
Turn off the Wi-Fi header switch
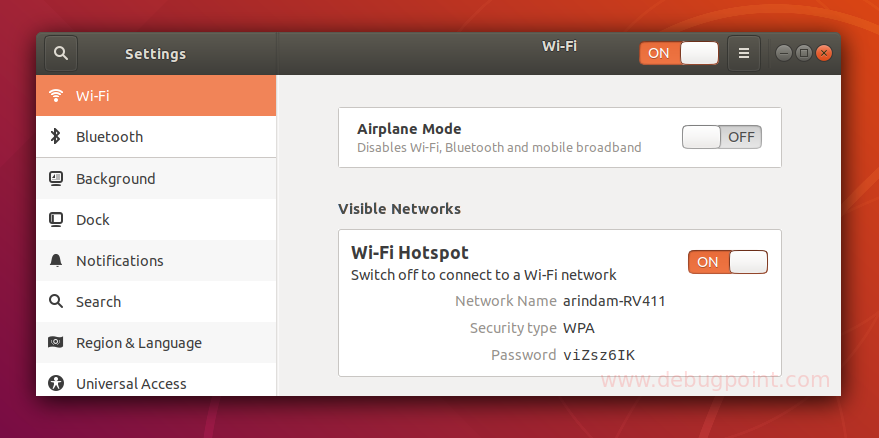coord(679,53)
